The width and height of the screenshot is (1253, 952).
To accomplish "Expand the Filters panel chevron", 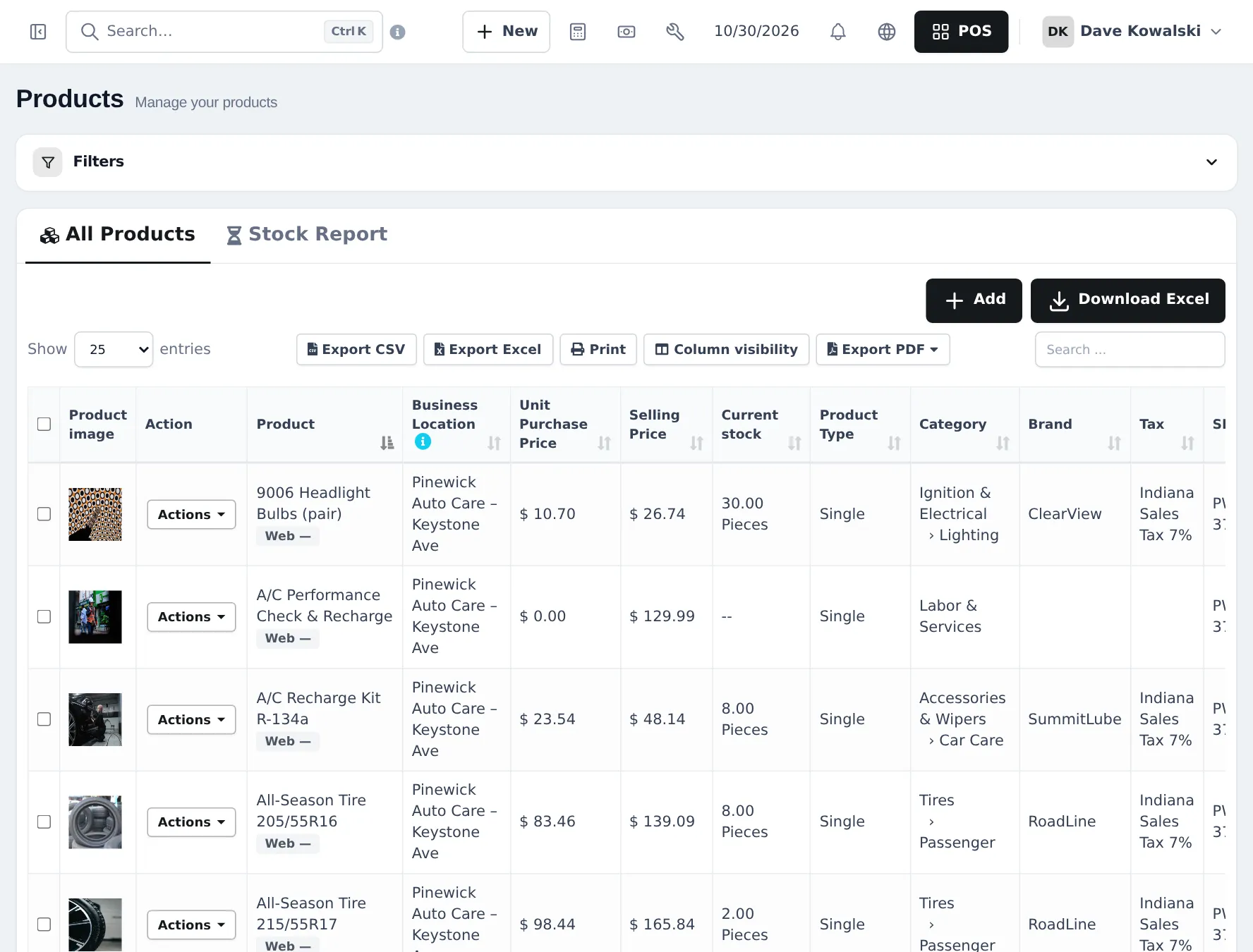I will point(1211,162).
